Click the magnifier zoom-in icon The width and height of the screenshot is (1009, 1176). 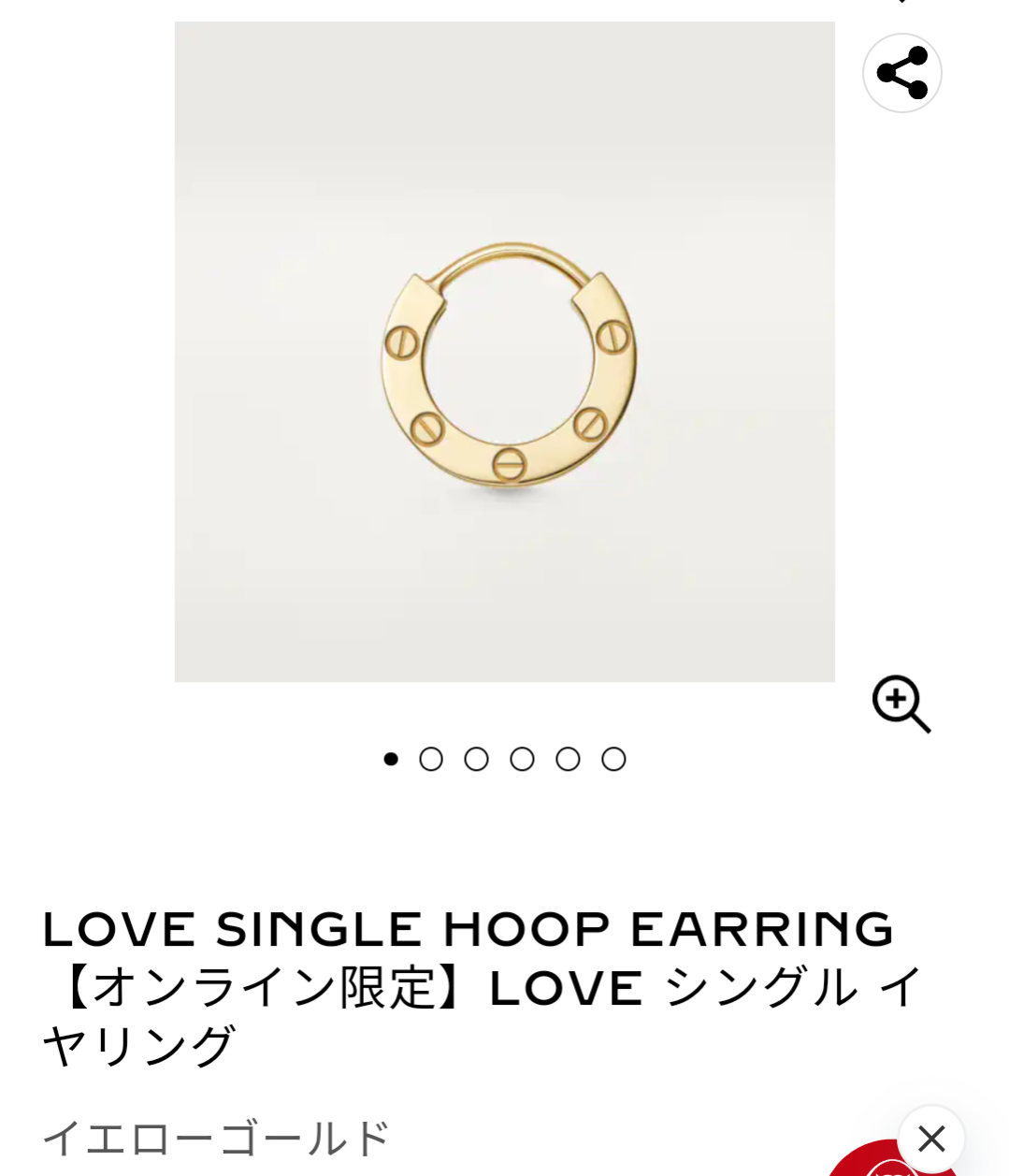point(901,704)
